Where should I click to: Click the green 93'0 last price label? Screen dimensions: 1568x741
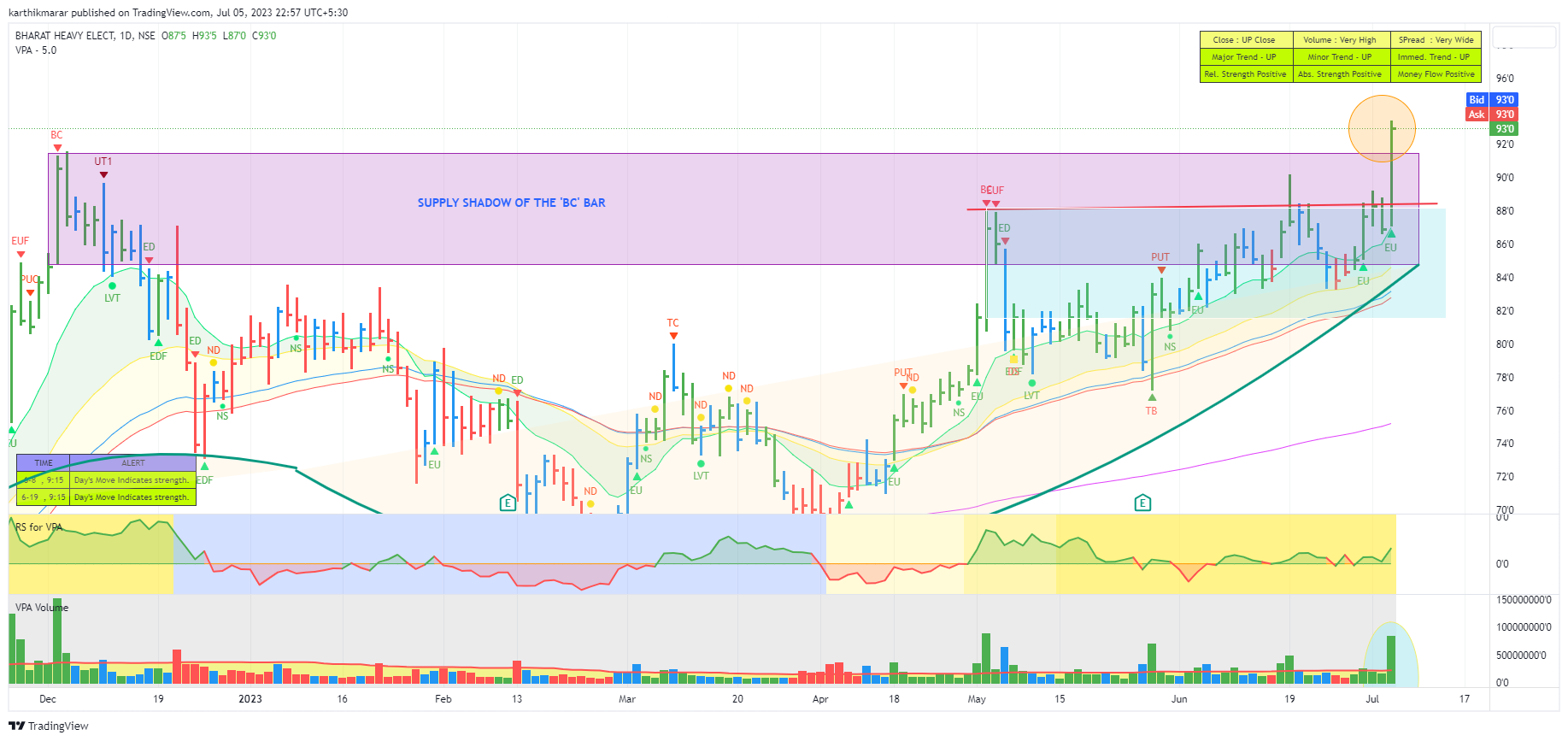point(1504,129)
